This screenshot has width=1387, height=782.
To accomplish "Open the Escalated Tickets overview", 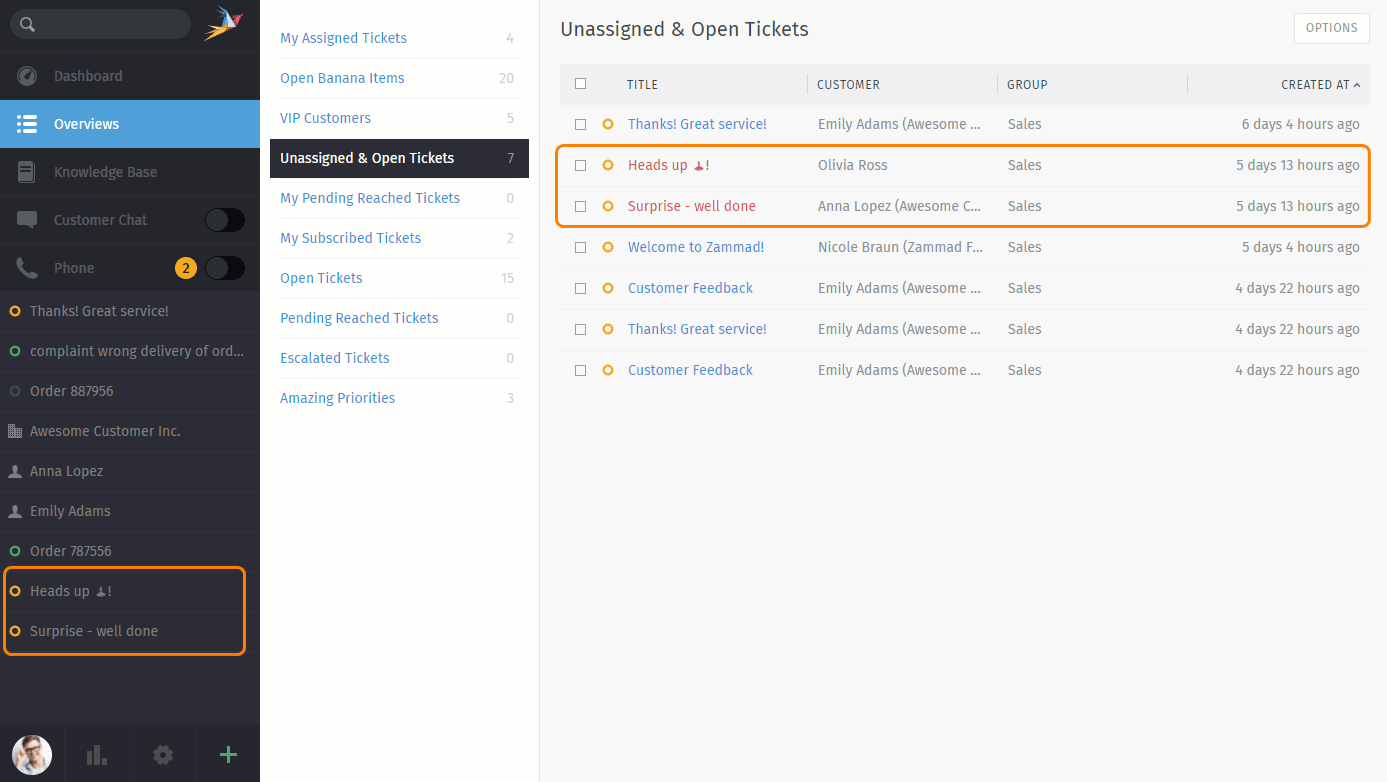I will coord(335,358).
